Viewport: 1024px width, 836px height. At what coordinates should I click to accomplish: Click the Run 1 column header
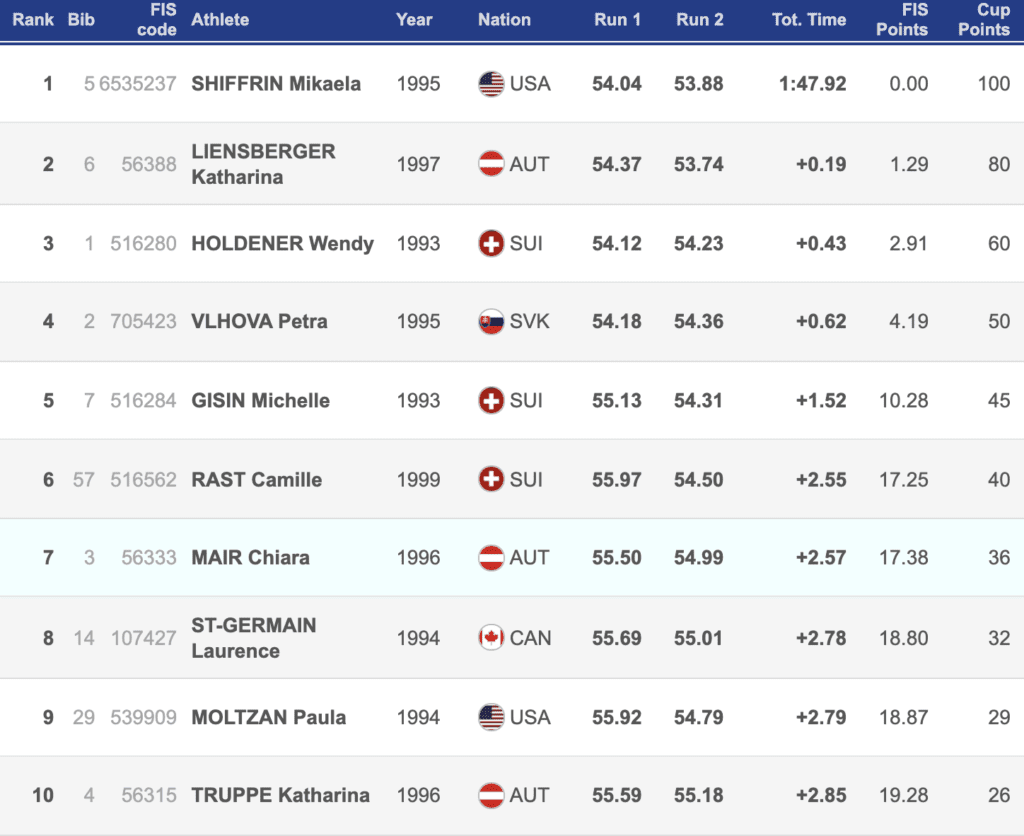tap(617, 20)
